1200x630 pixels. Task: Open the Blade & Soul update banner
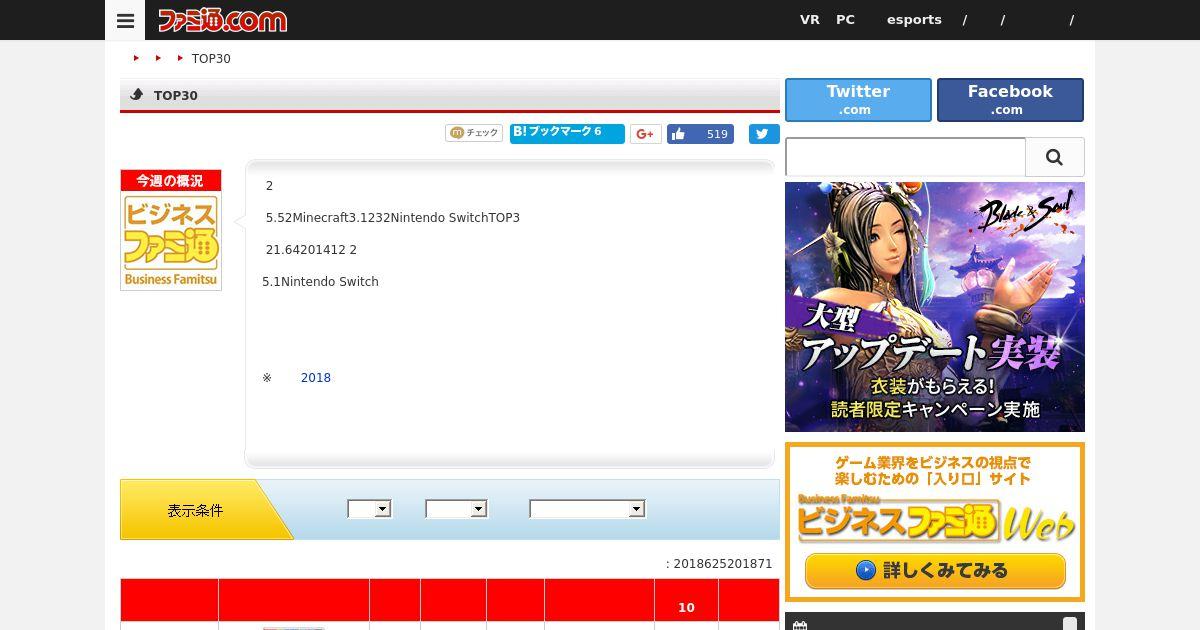(x=935, y=307)
